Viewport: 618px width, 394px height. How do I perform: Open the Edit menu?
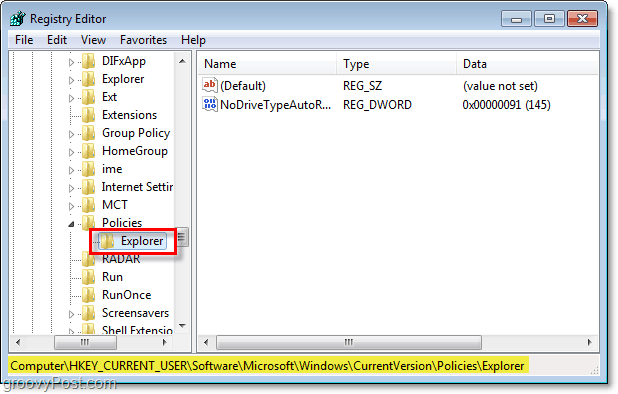point(57,40)
